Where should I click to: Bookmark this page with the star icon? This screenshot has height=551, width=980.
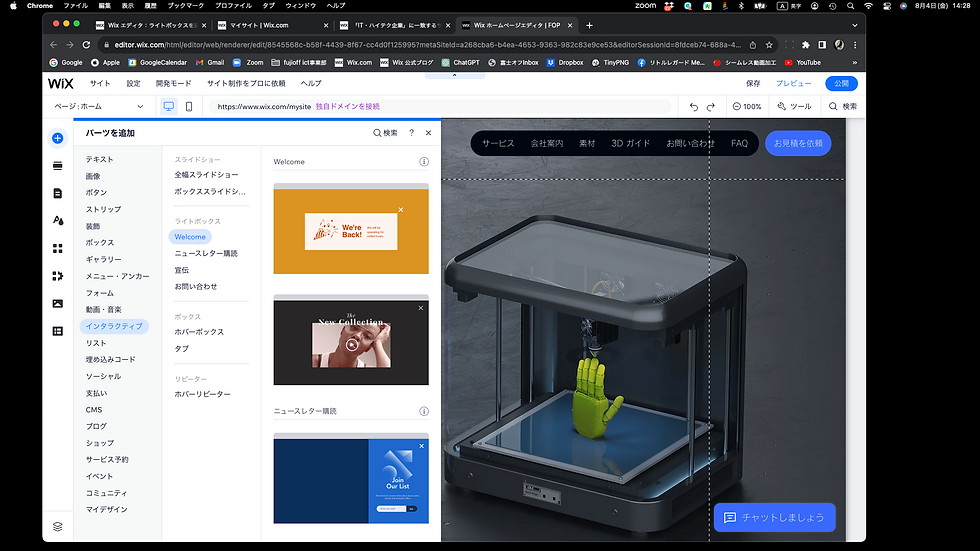(769, 45)
